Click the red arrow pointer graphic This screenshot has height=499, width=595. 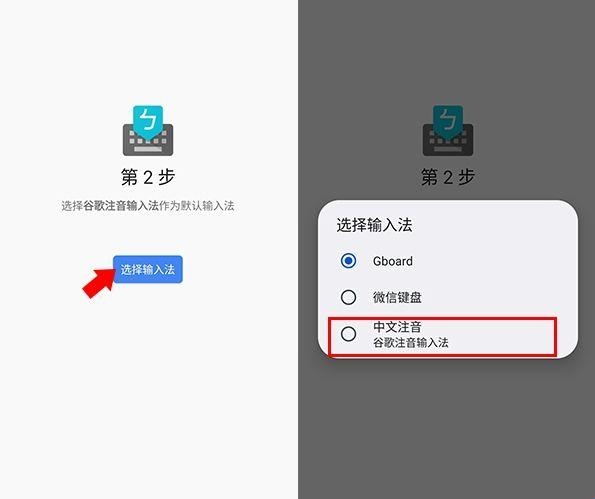point(99,283)
